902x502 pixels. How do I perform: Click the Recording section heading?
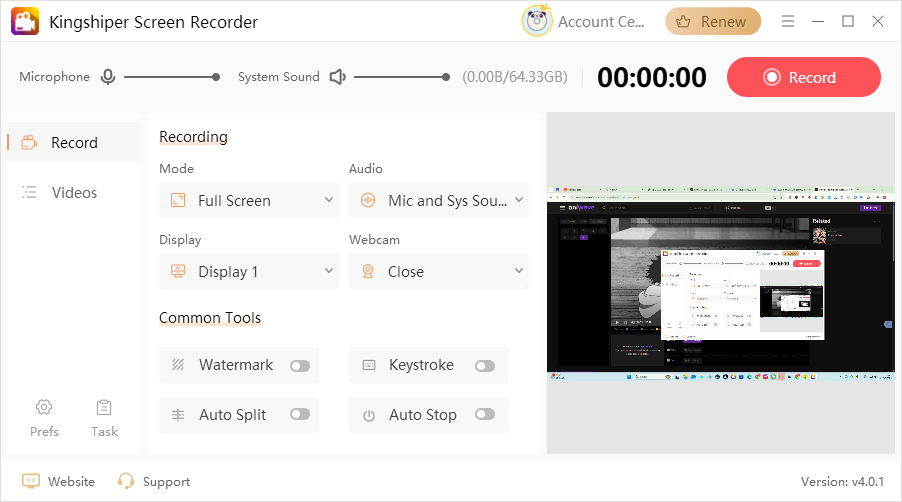pos(193,137)
